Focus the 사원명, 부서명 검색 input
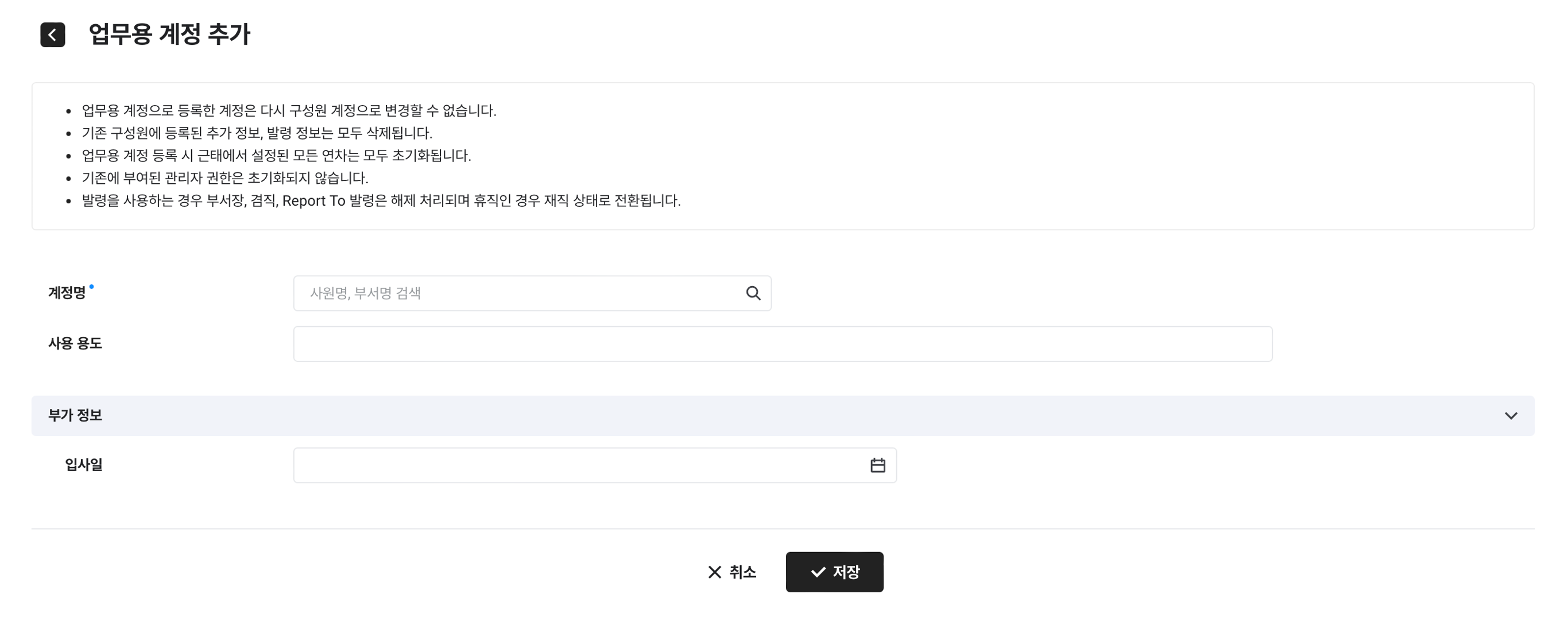Viewport: 1568px width, 621px height. [517, 294]
